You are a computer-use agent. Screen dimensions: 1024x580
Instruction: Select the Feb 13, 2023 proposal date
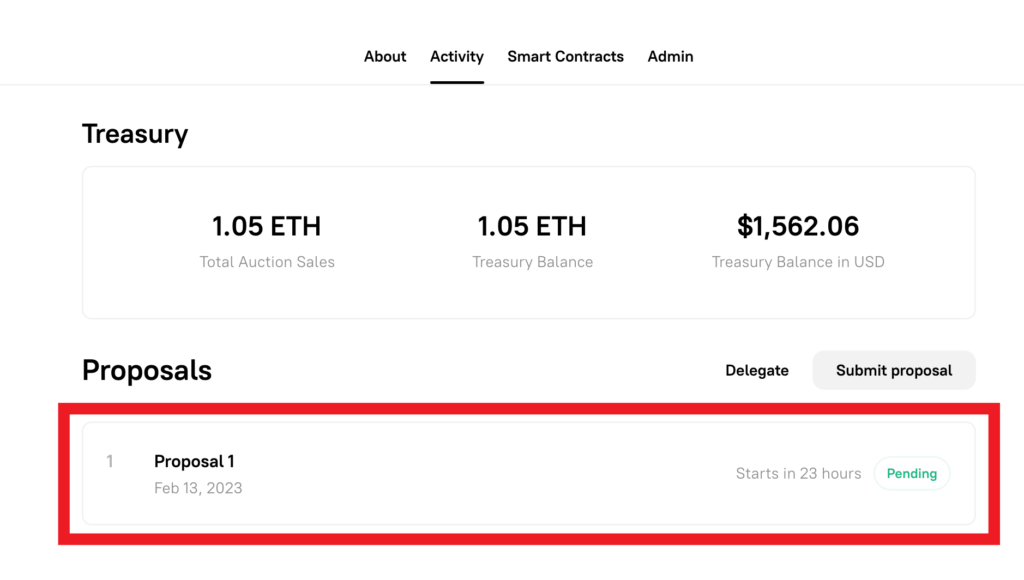pos(198,488)
